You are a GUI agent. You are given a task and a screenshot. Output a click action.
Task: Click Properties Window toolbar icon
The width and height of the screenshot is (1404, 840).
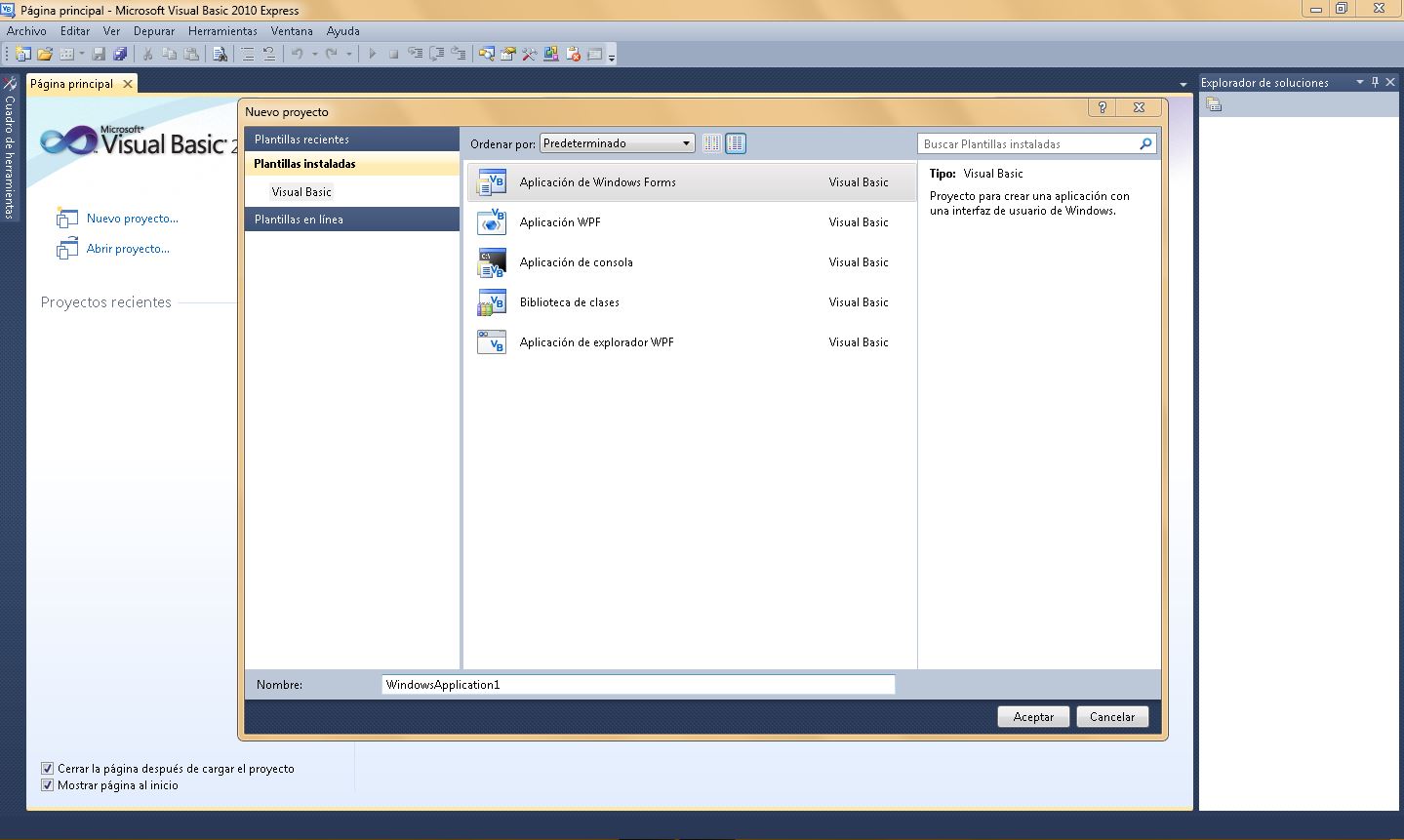pos(507,55)
